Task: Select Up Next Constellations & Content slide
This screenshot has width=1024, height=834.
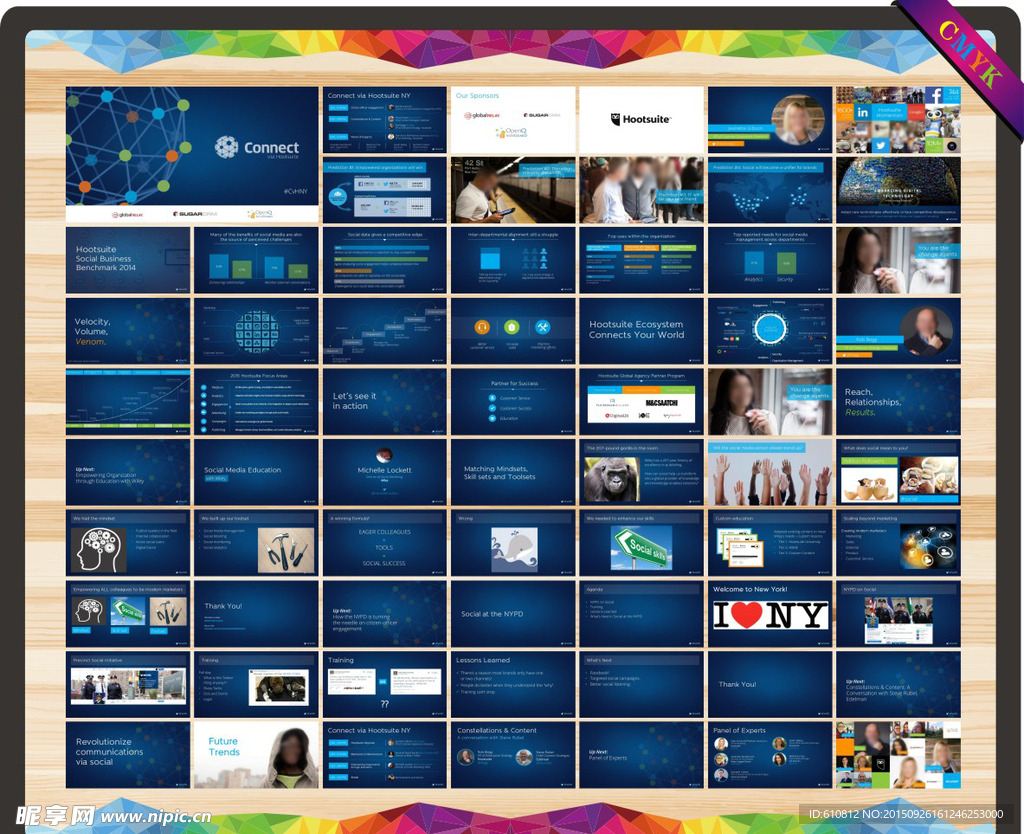Action: [x=898, y=684]
